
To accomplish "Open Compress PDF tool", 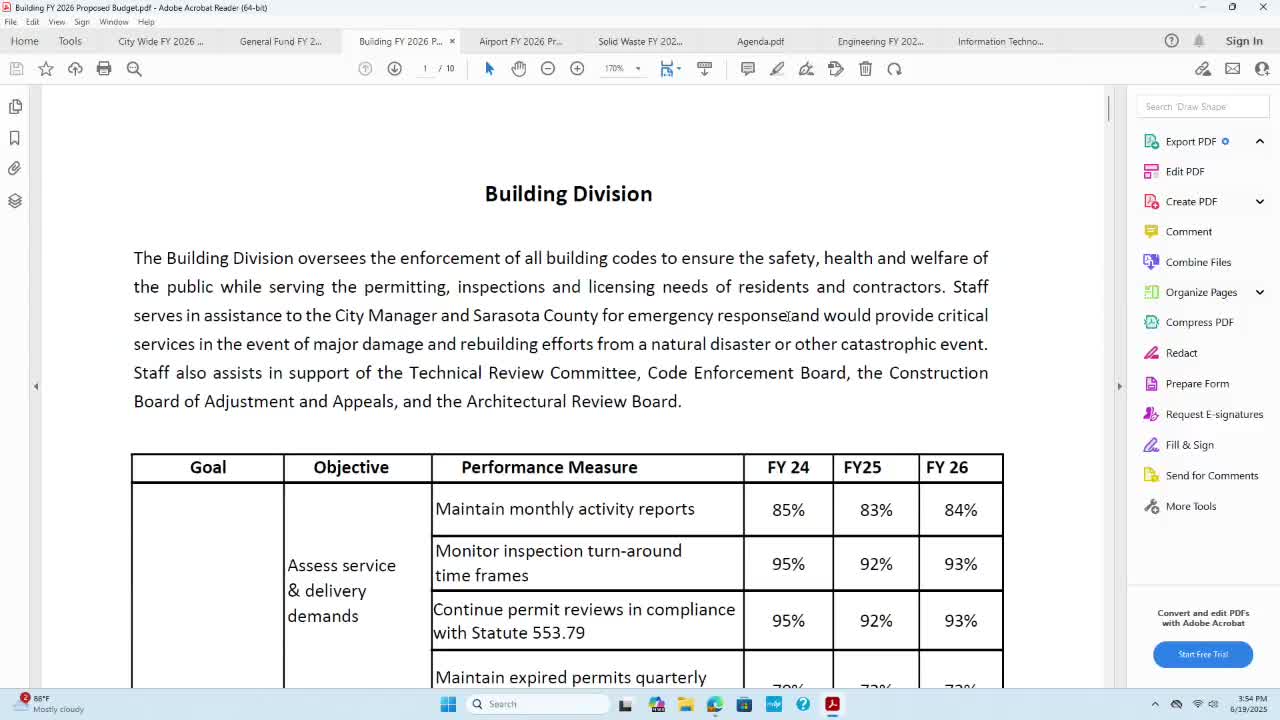I will [x=1199, y=322].
